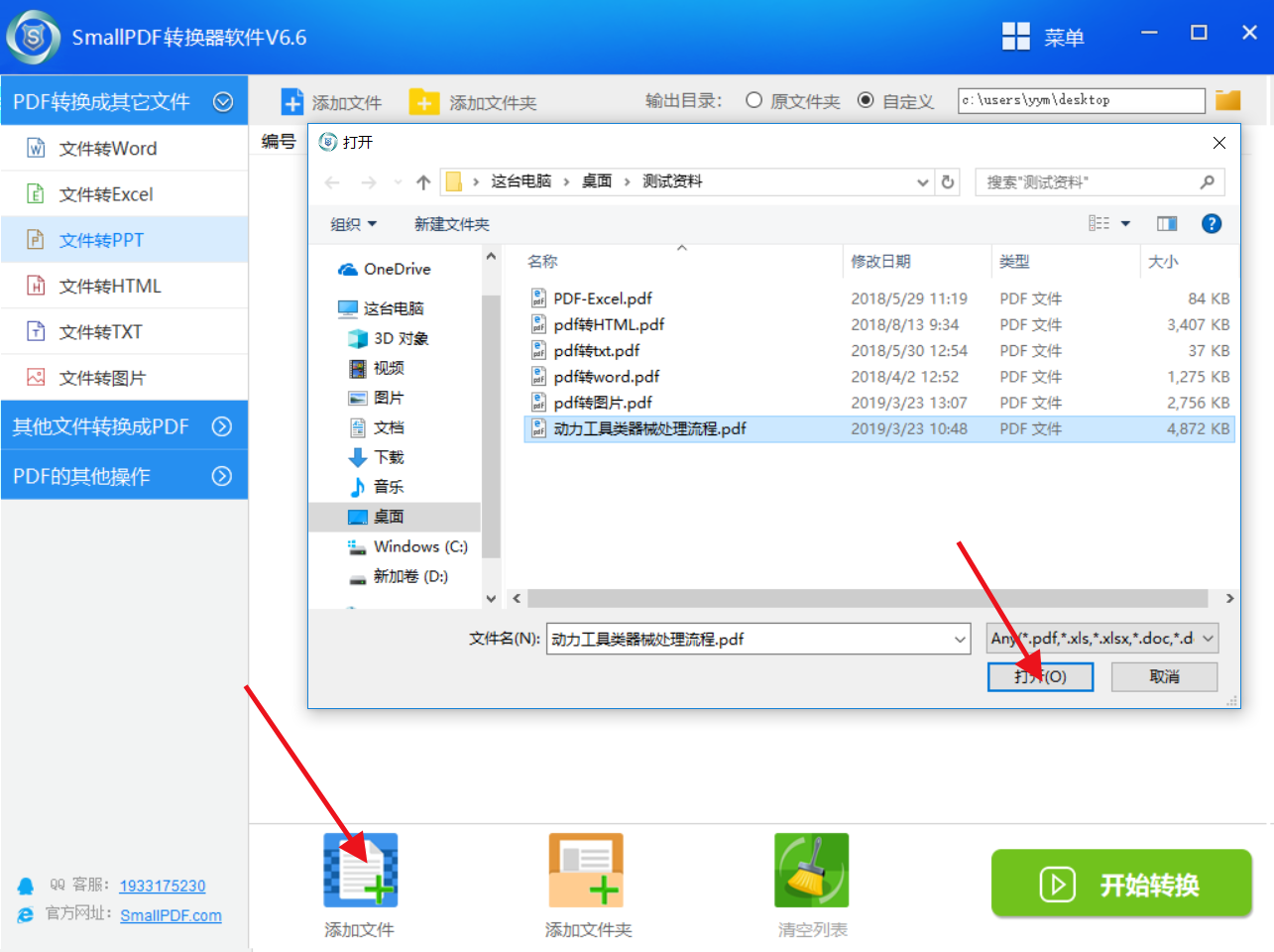Viewport: 1274px width, 952px height.
Task: Click the large 添加文件 icon at the bottom
Action: 361,870
